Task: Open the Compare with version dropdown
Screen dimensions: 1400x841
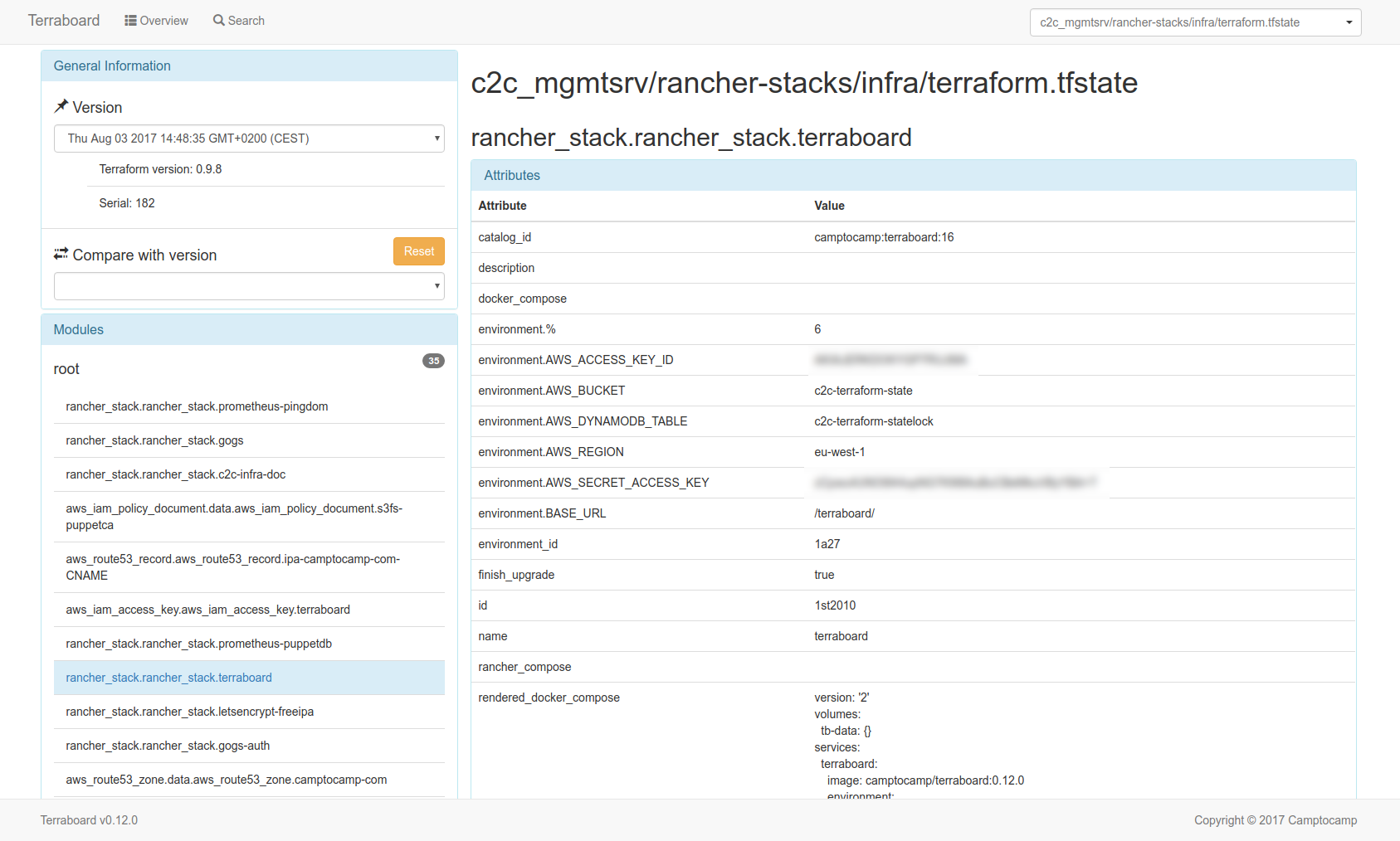Action: (249, 286)
